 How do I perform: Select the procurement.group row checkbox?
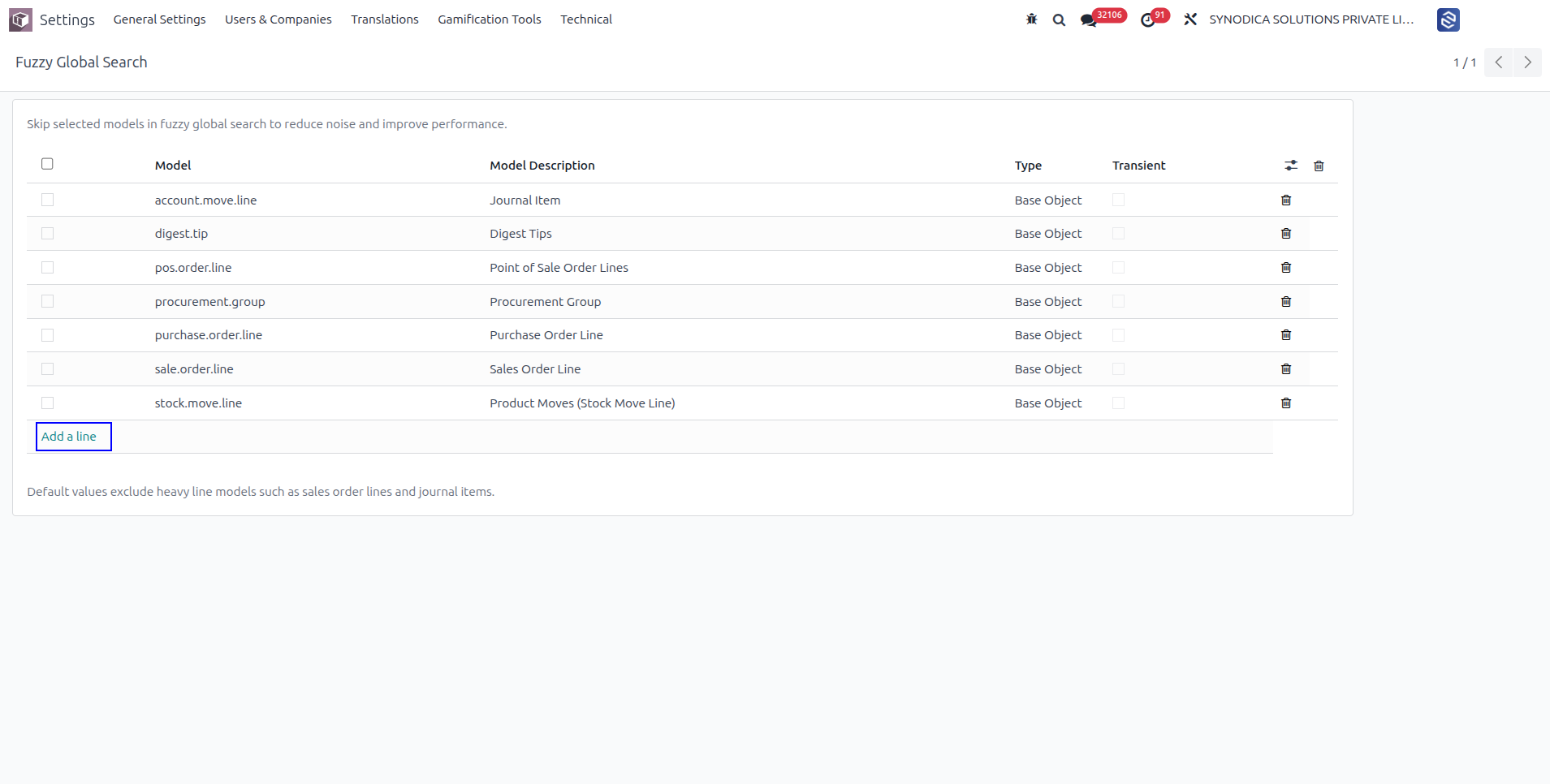(47, 301)
